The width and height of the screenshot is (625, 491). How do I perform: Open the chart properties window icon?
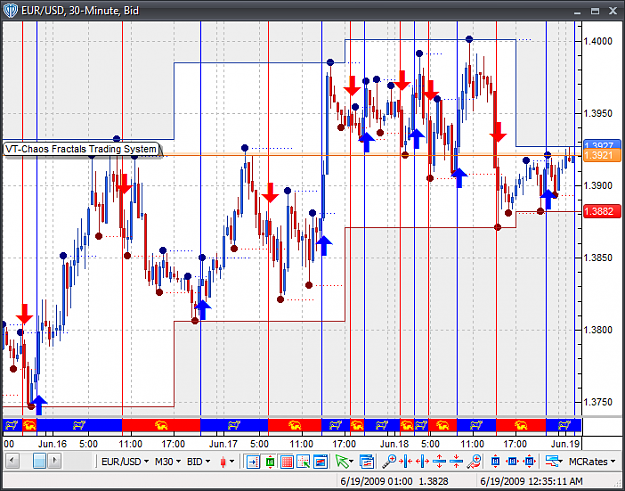coord(366,462)
